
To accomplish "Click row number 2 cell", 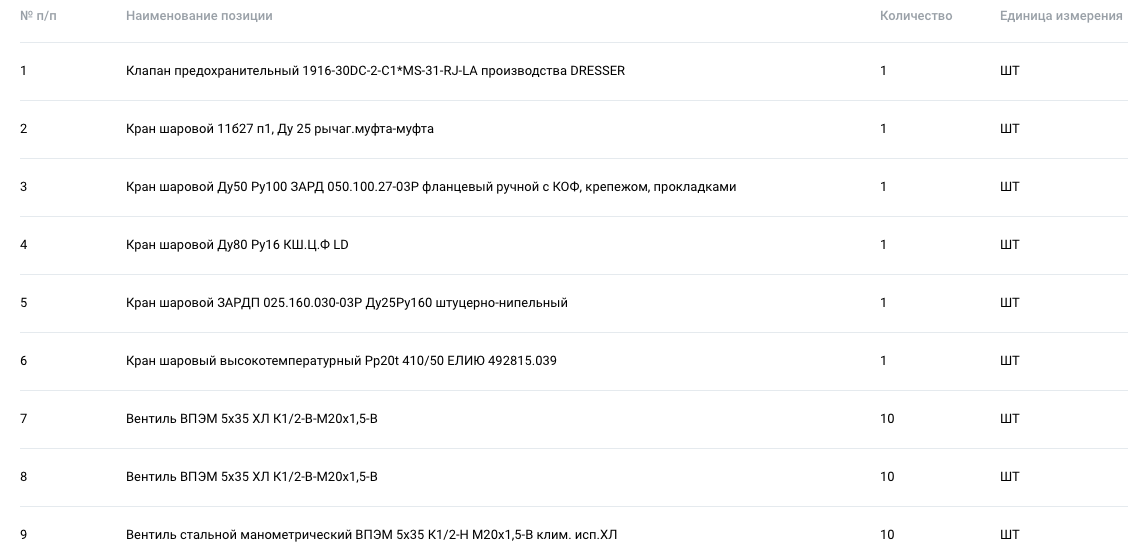I will point(24,130).
